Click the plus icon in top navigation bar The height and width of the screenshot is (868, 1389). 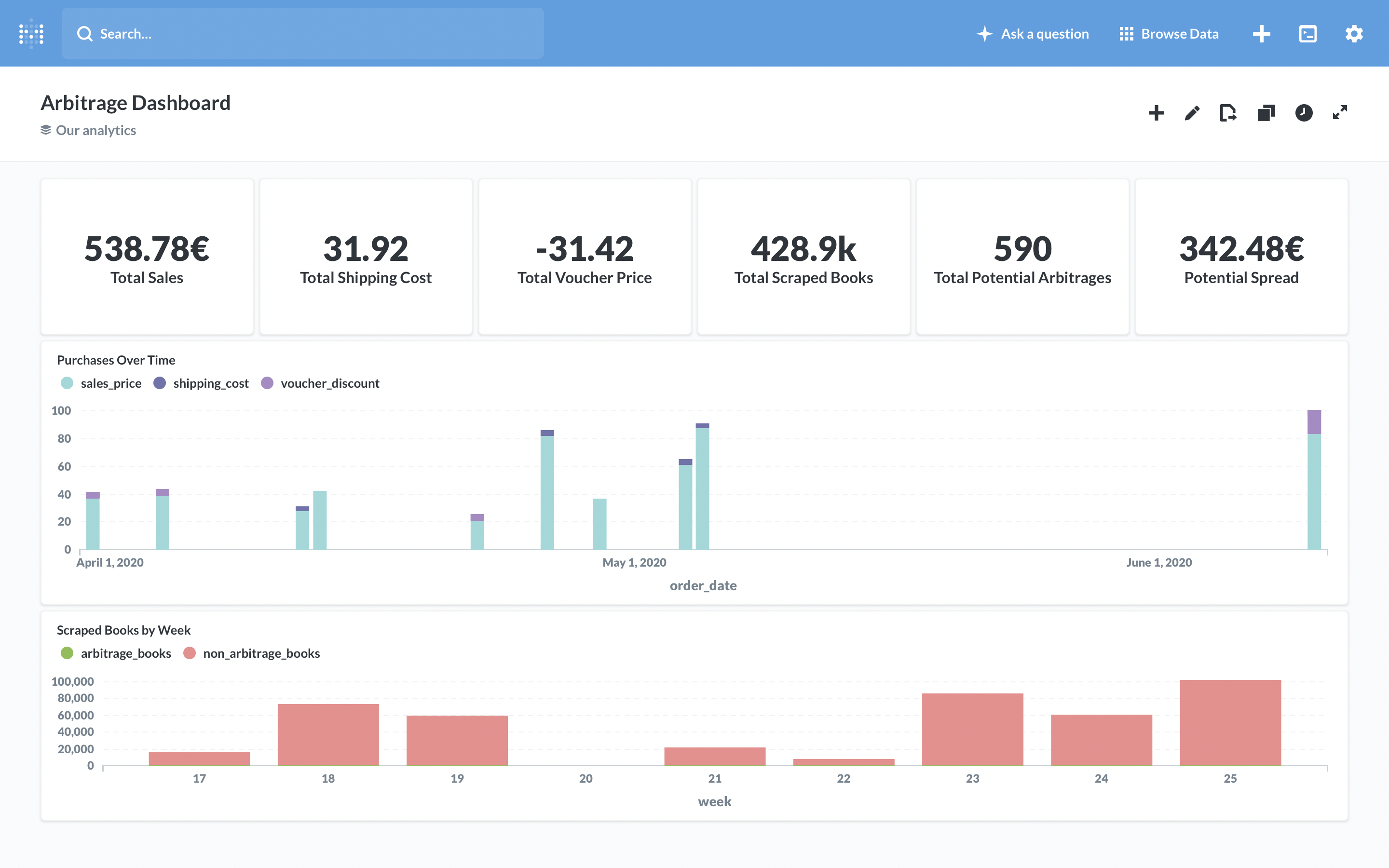1261,34
